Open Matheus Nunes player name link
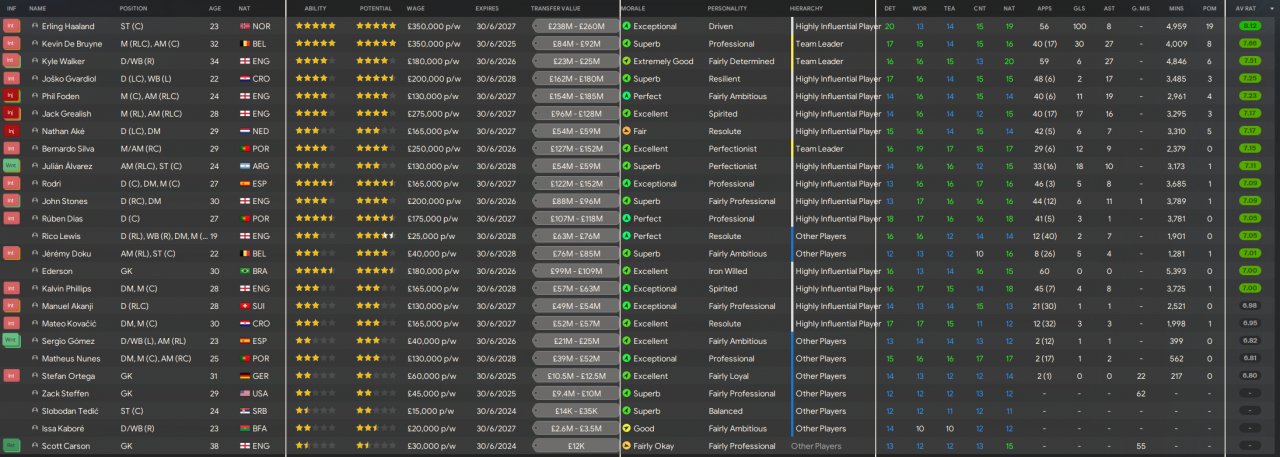 (x=72, y=359)
